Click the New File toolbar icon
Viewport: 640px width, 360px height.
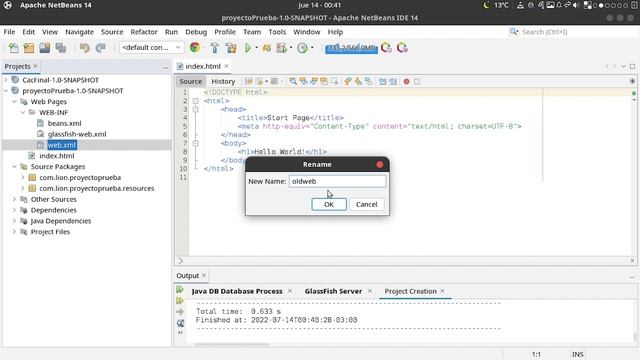[13, 48]
